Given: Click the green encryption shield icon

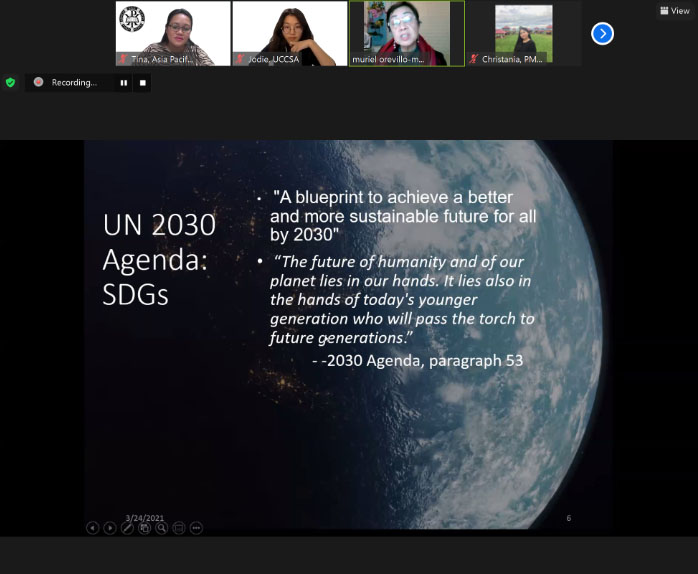Looking at the screenshot, I should 10,82.
